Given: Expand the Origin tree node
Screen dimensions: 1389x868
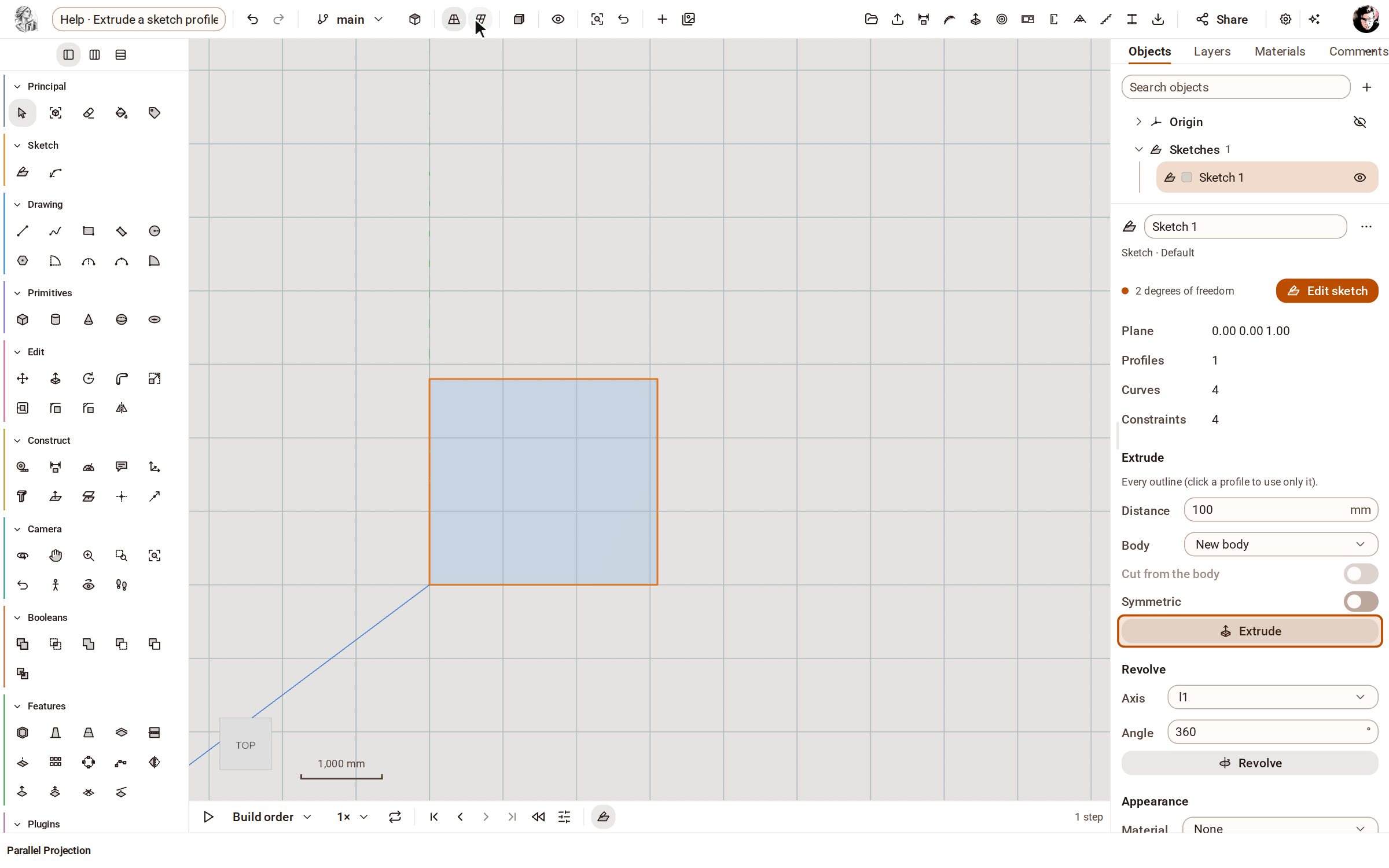Looking at the screenshot, I should coord(1138,122).
